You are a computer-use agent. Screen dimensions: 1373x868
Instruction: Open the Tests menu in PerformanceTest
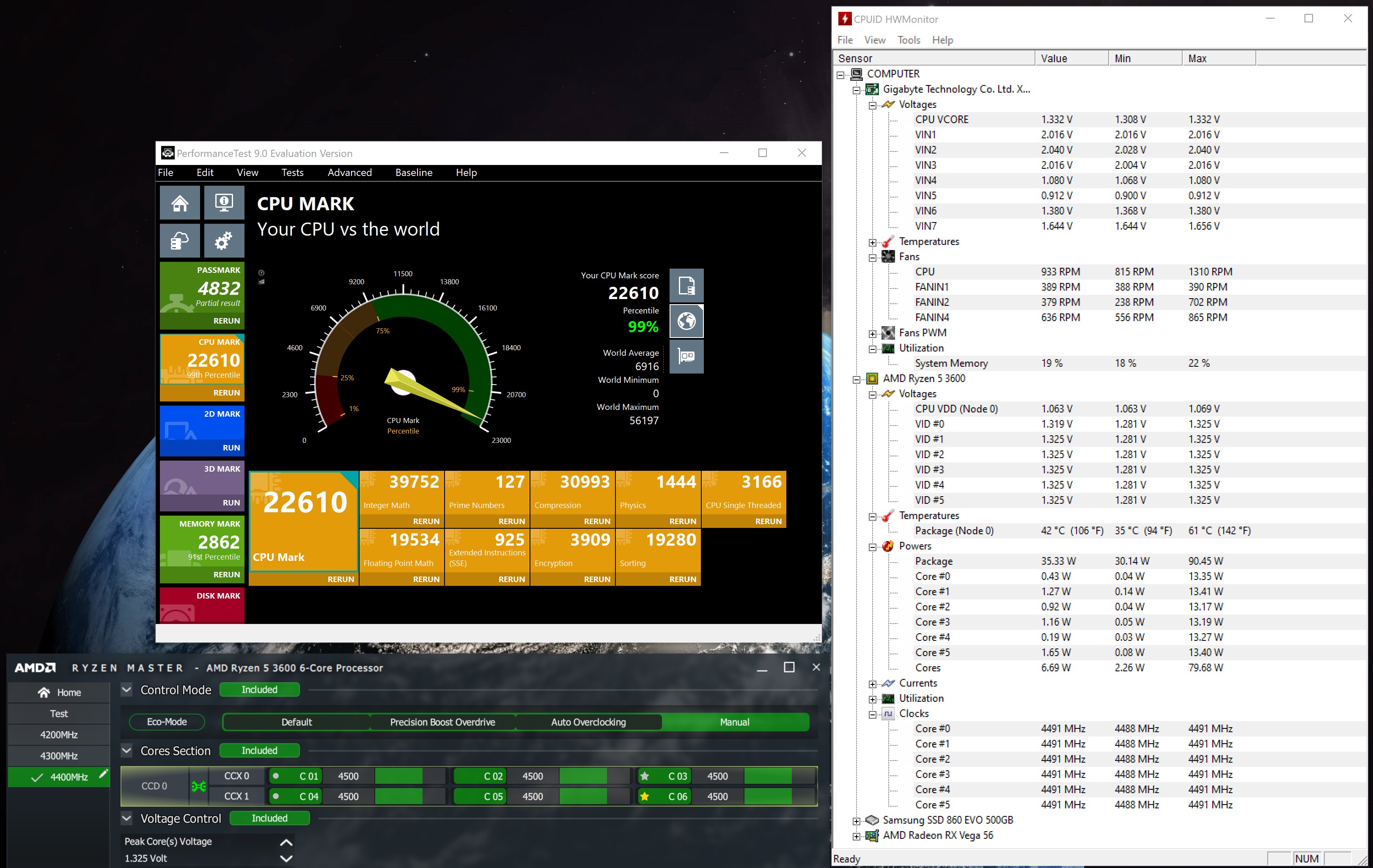(293, 172)
